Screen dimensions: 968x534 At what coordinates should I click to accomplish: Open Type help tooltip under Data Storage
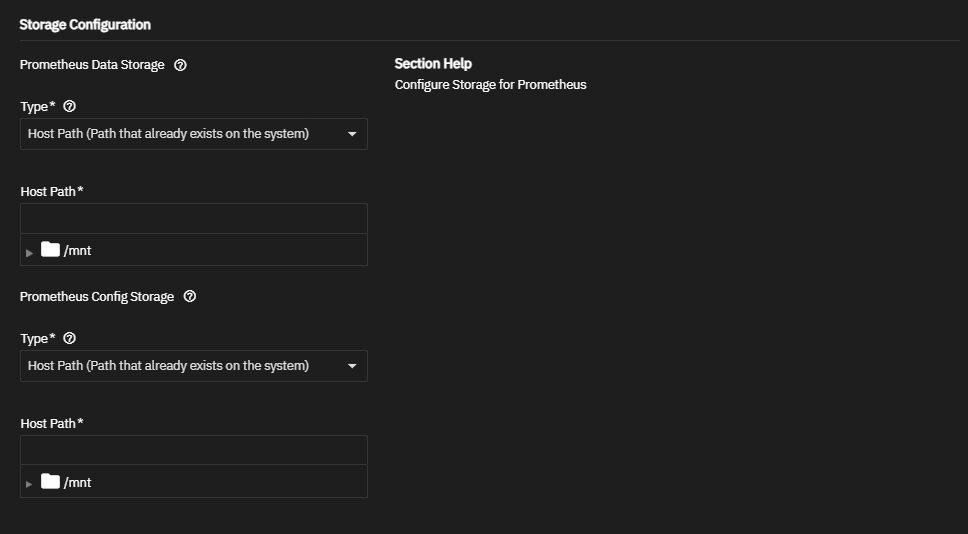pyautogui.click(x=69, y=107)
